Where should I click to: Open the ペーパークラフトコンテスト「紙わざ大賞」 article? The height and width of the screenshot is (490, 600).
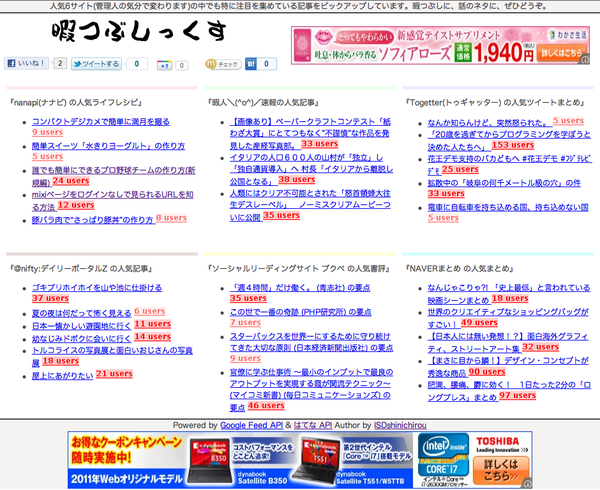point(310,133)
